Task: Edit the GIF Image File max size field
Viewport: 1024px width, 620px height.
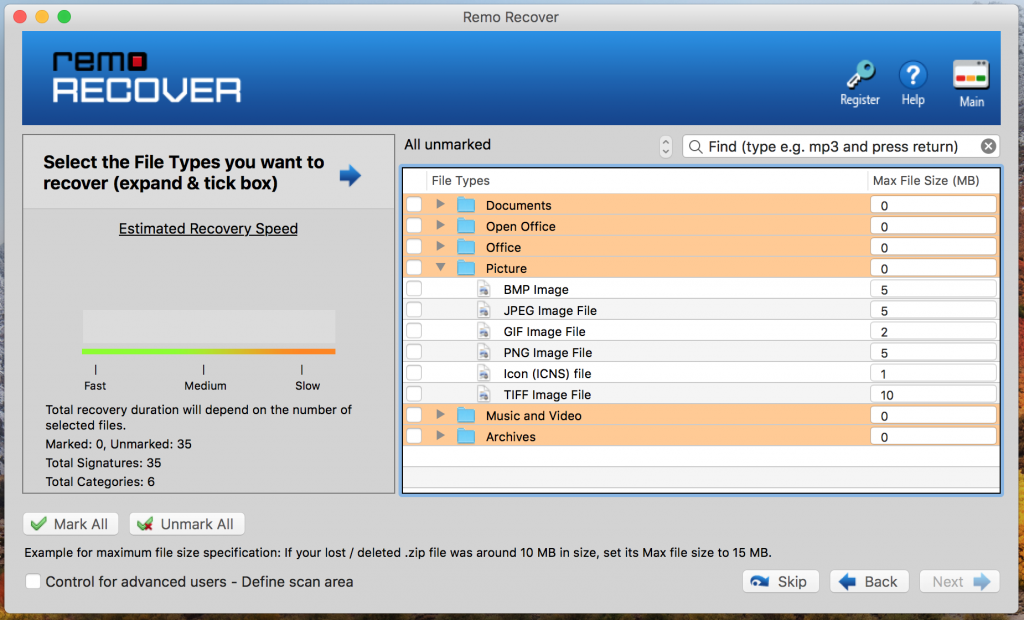Action: click(933, 331)
